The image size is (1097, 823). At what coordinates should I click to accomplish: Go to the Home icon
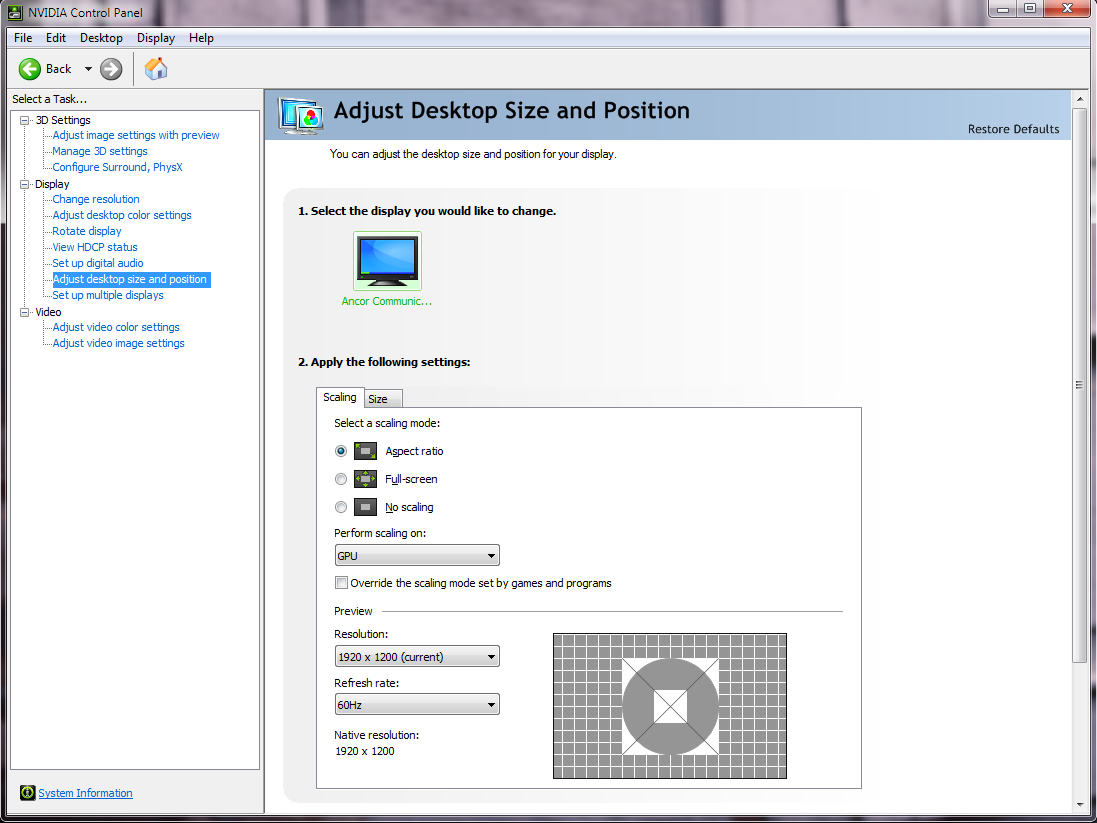(x=156, y=69)
